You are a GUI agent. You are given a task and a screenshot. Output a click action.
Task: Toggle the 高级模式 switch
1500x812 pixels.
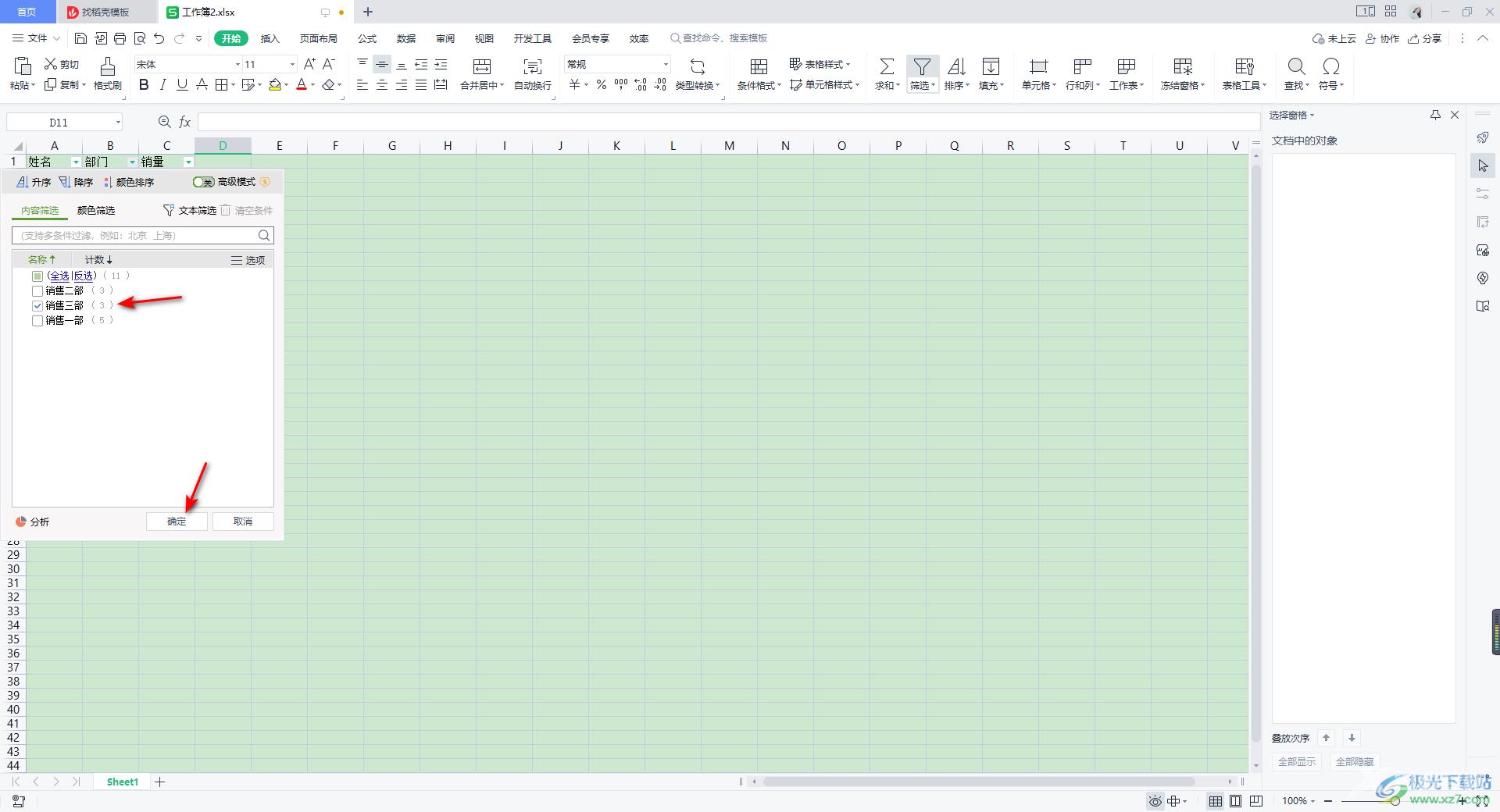click(204, 182)
